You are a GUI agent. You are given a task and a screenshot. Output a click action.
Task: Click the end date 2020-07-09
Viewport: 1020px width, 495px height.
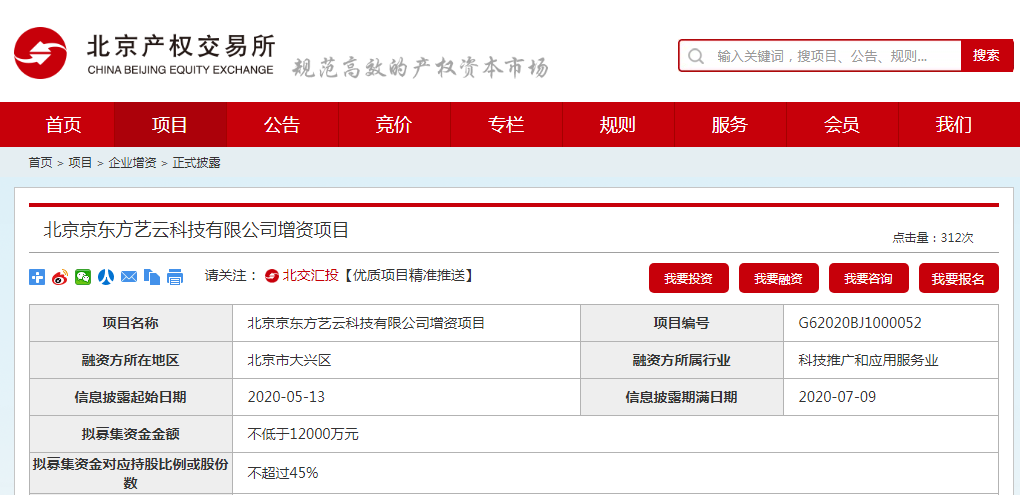(837, 397)
